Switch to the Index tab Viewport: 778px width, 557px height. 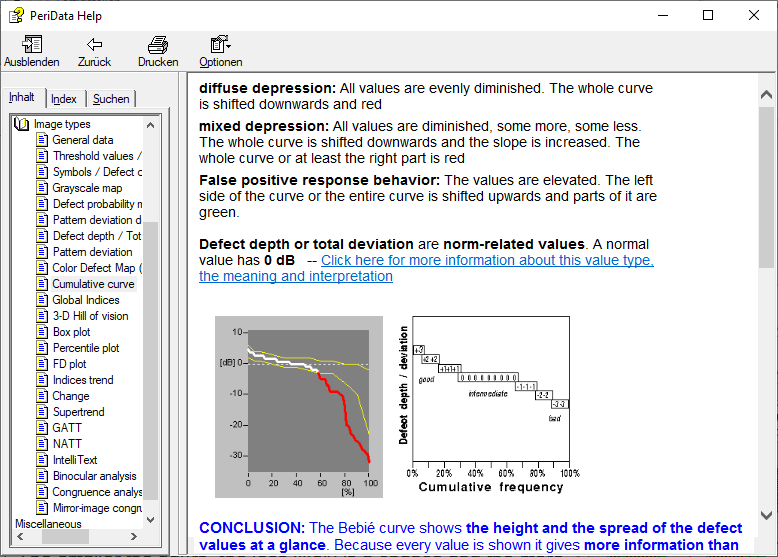pos(64,99)
